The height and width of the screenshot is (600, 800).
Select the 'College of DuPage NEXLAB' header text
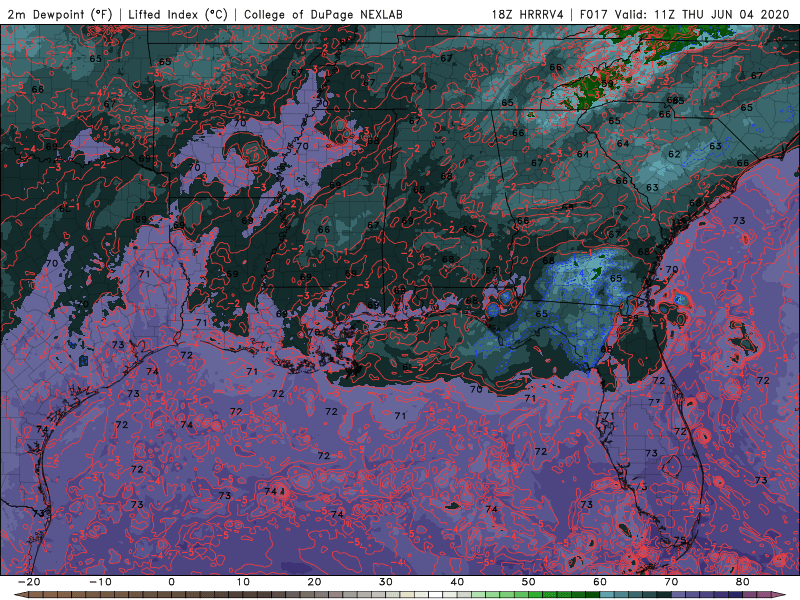click(x=323, y=14)
